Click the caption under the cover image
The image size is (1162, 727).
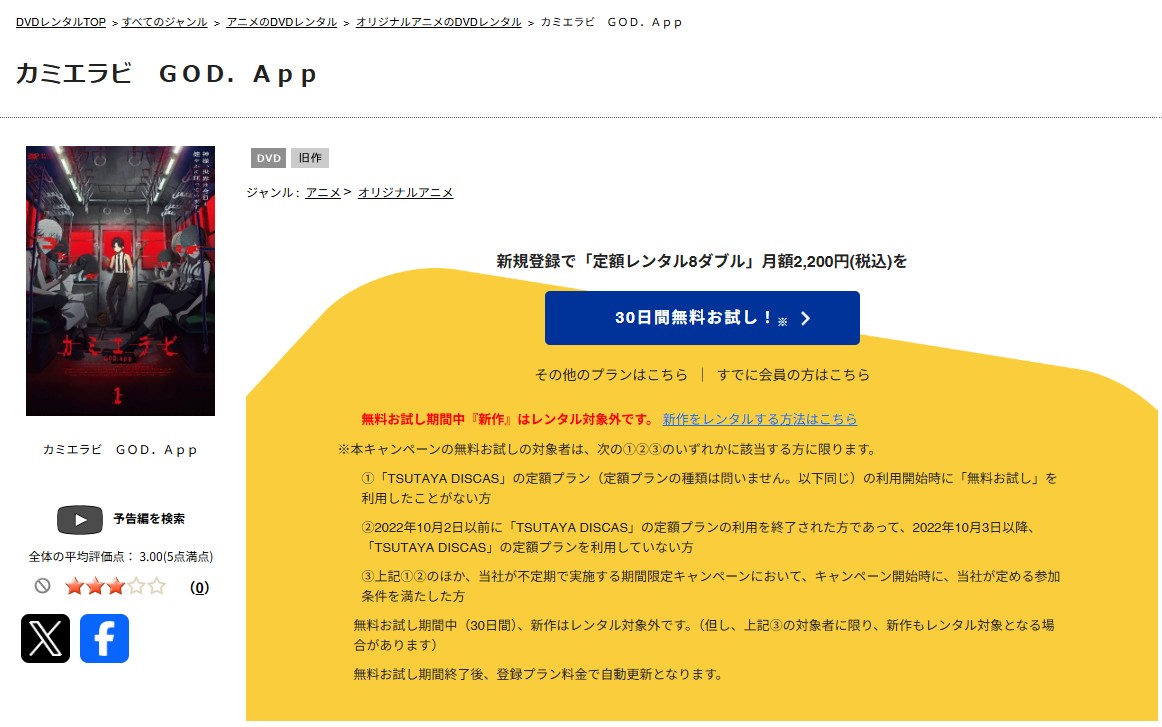[x=120, y=450]
